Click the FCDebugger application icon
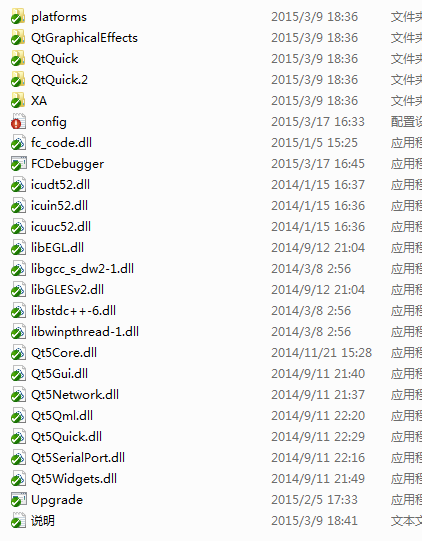Viewport: 422px width, 541px height. [x=18, y=164]
